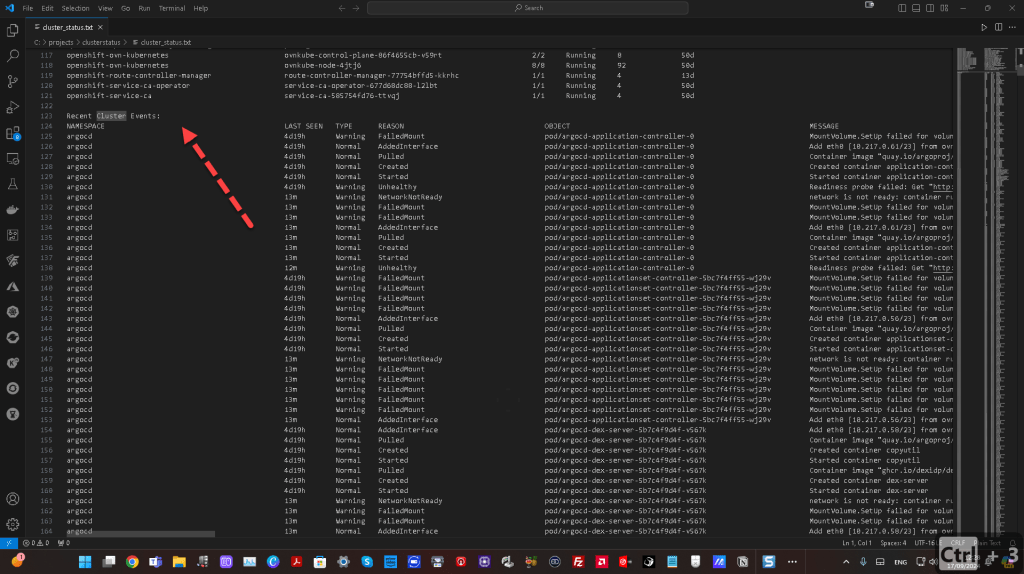1024x574 pixels.
Task: Open the Windows Start menu
Action: pos(85,562)
